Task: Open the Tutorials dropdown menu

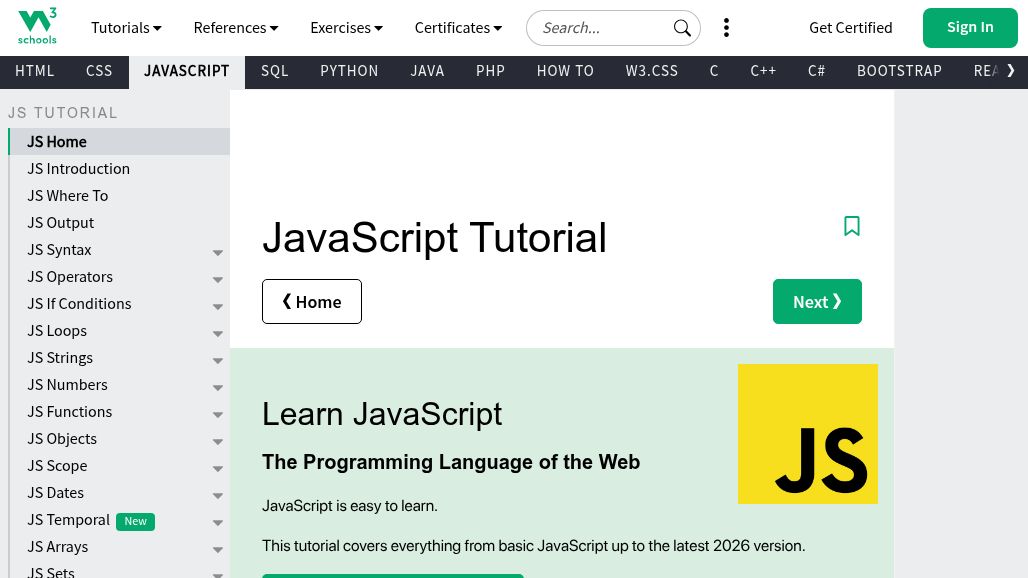Action: (x=126, y=28)
